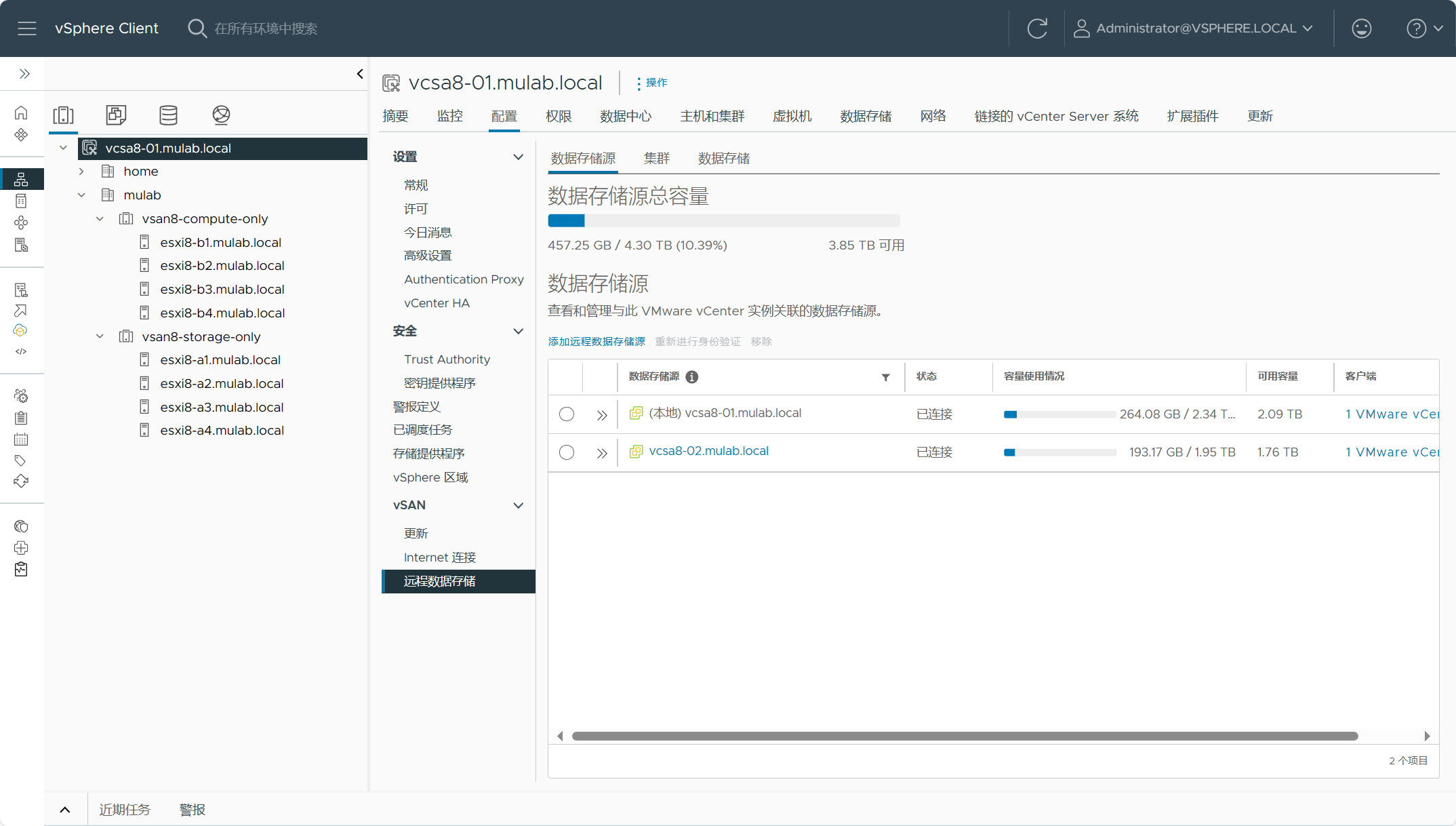Refresh the vSphere Client view

tap(1037, 28)
